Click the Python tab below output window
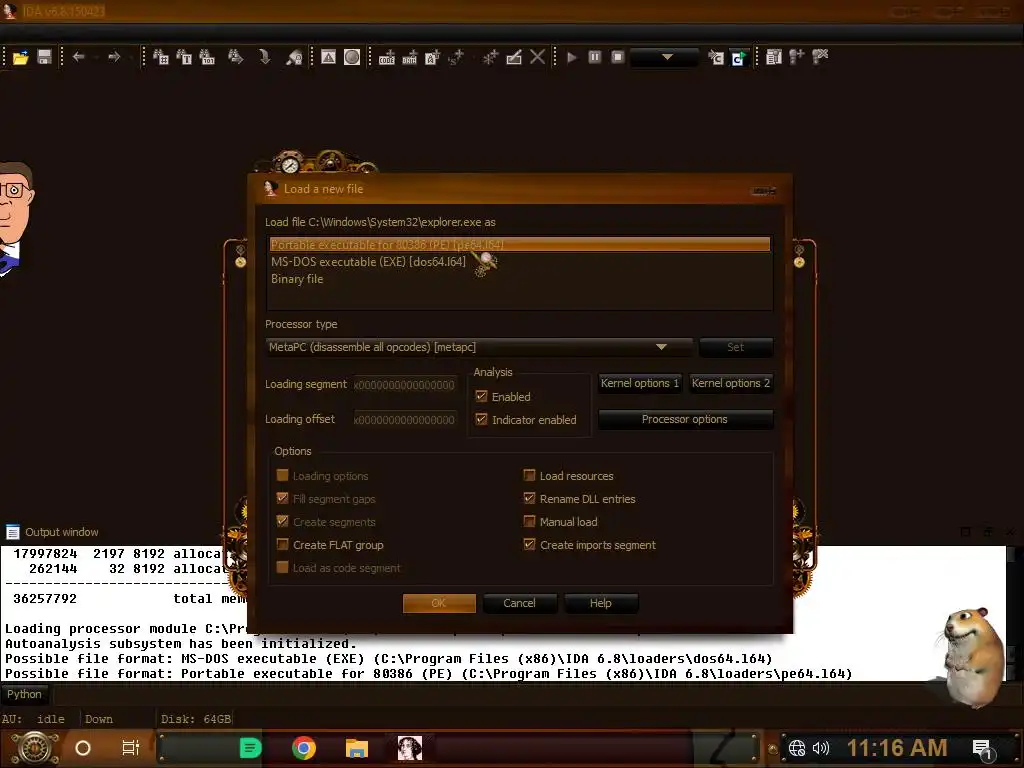1024x768 pixels. point(24,694)
